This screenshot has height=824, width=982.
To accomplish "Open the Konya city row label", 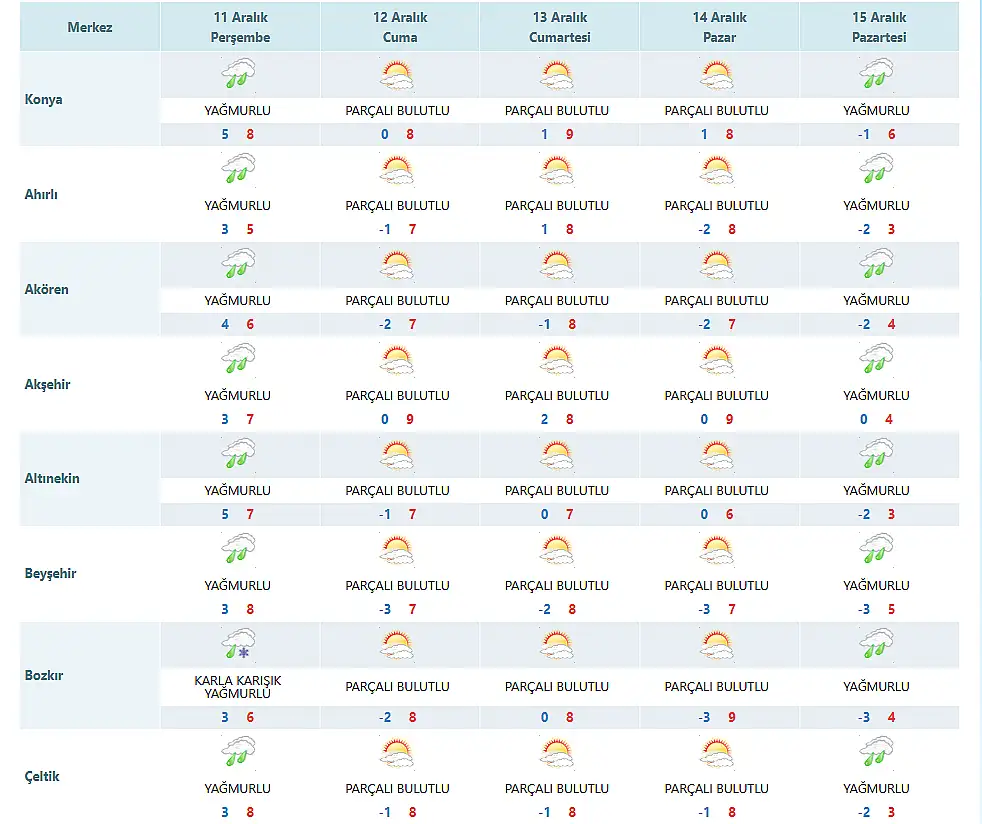I will point(44,100).
